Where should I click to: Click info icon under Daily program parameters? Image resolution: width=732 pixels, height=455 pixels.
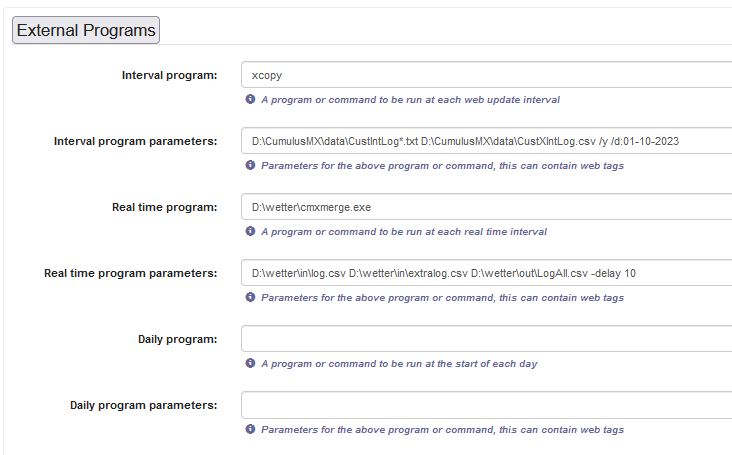point(250,429)
